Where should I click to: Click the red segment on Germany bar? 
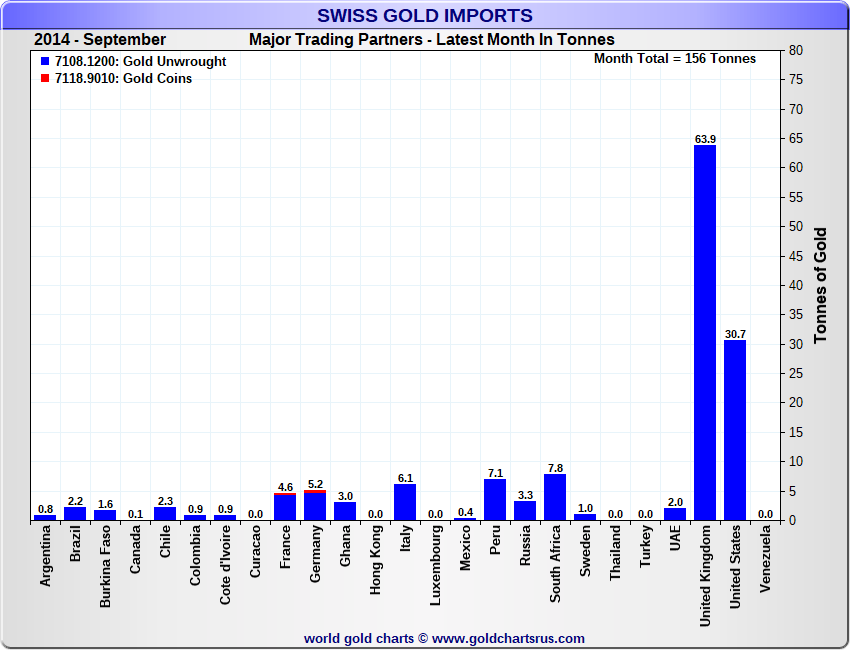(315, 491)
